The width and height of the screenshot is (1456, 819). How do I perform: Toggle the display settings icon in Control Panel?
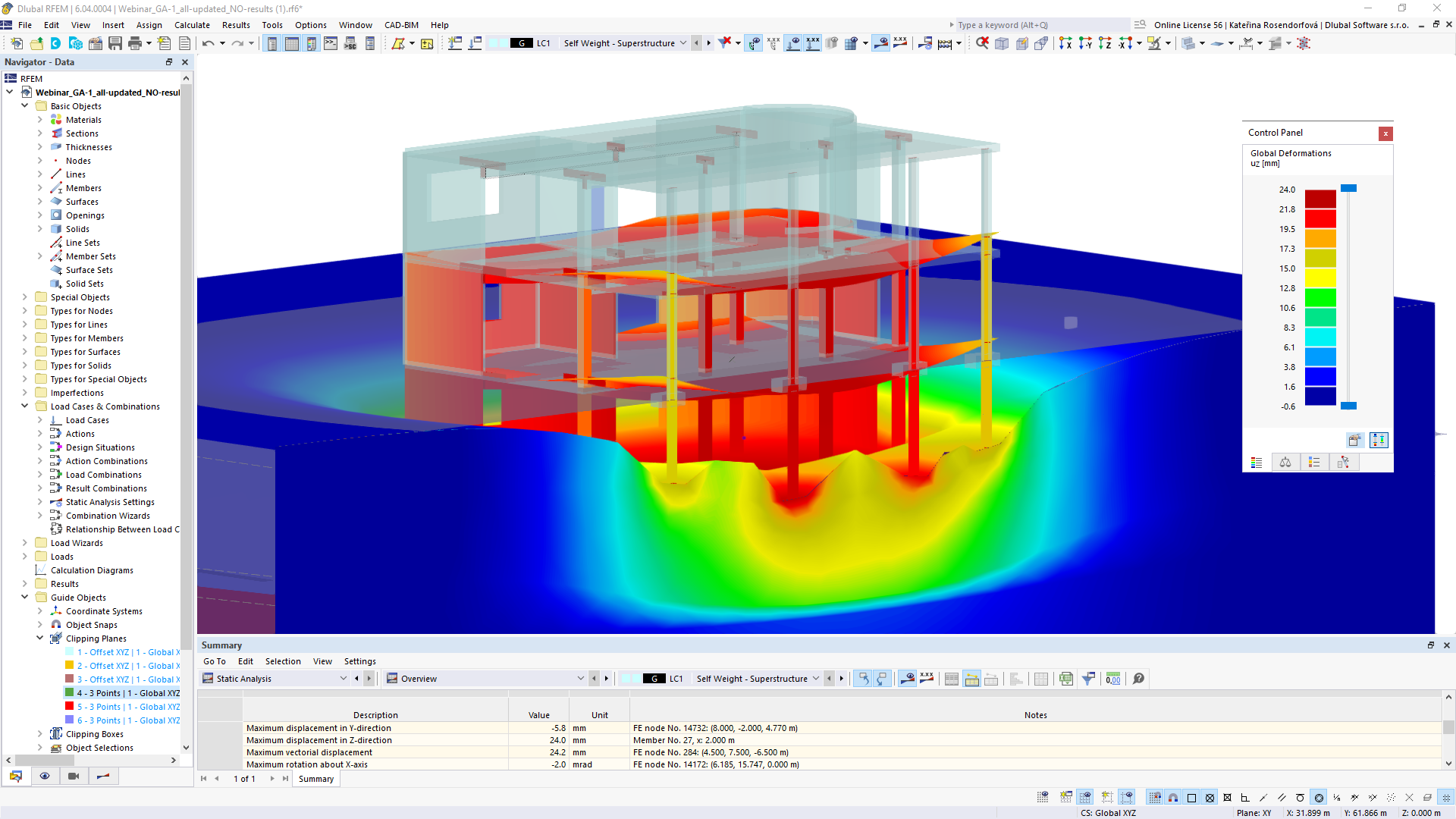1379,440
